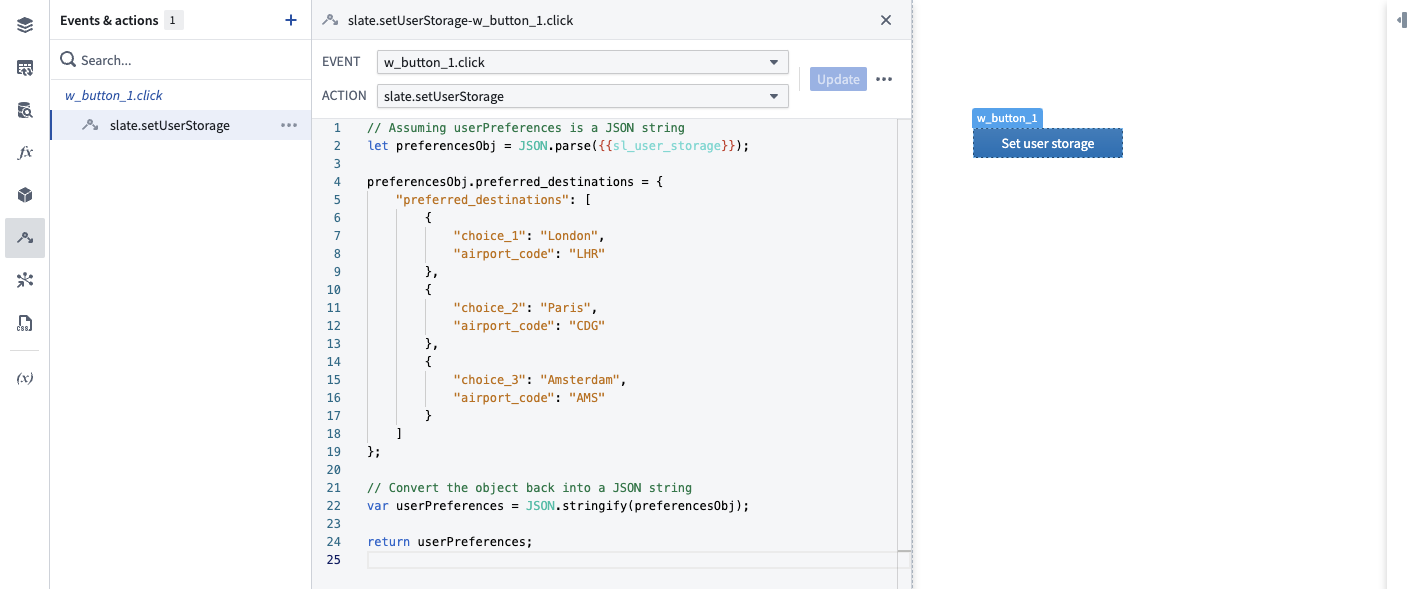Open the queries database search icon
This screenshot has width=1416, height=589.
coord(25,111)
